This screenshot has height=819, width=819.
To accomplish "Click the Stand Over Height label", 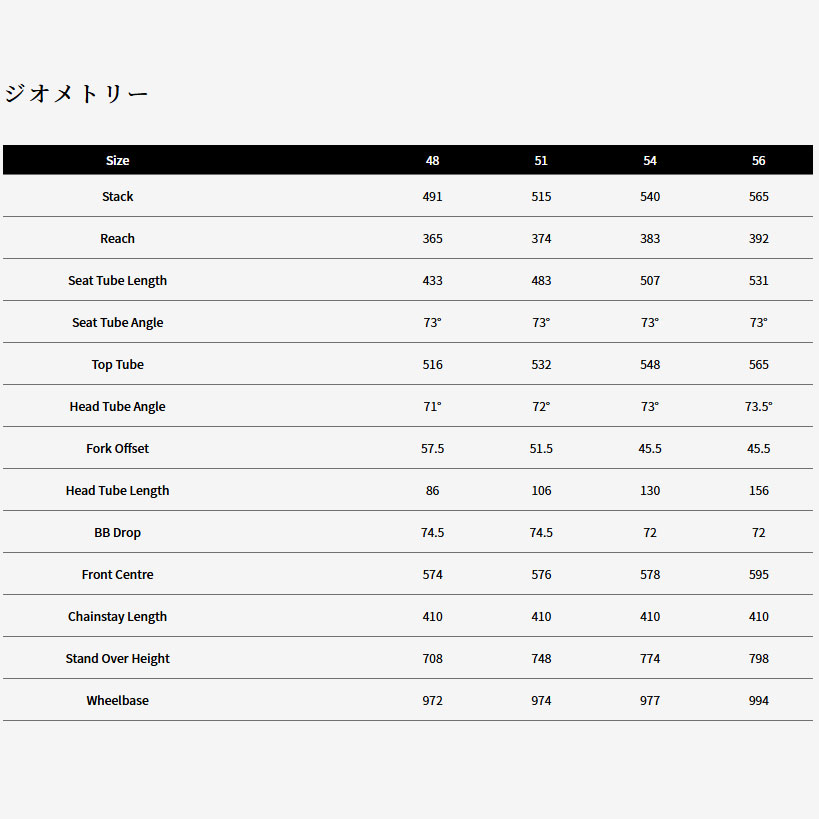I will click(x=117, y=659).
